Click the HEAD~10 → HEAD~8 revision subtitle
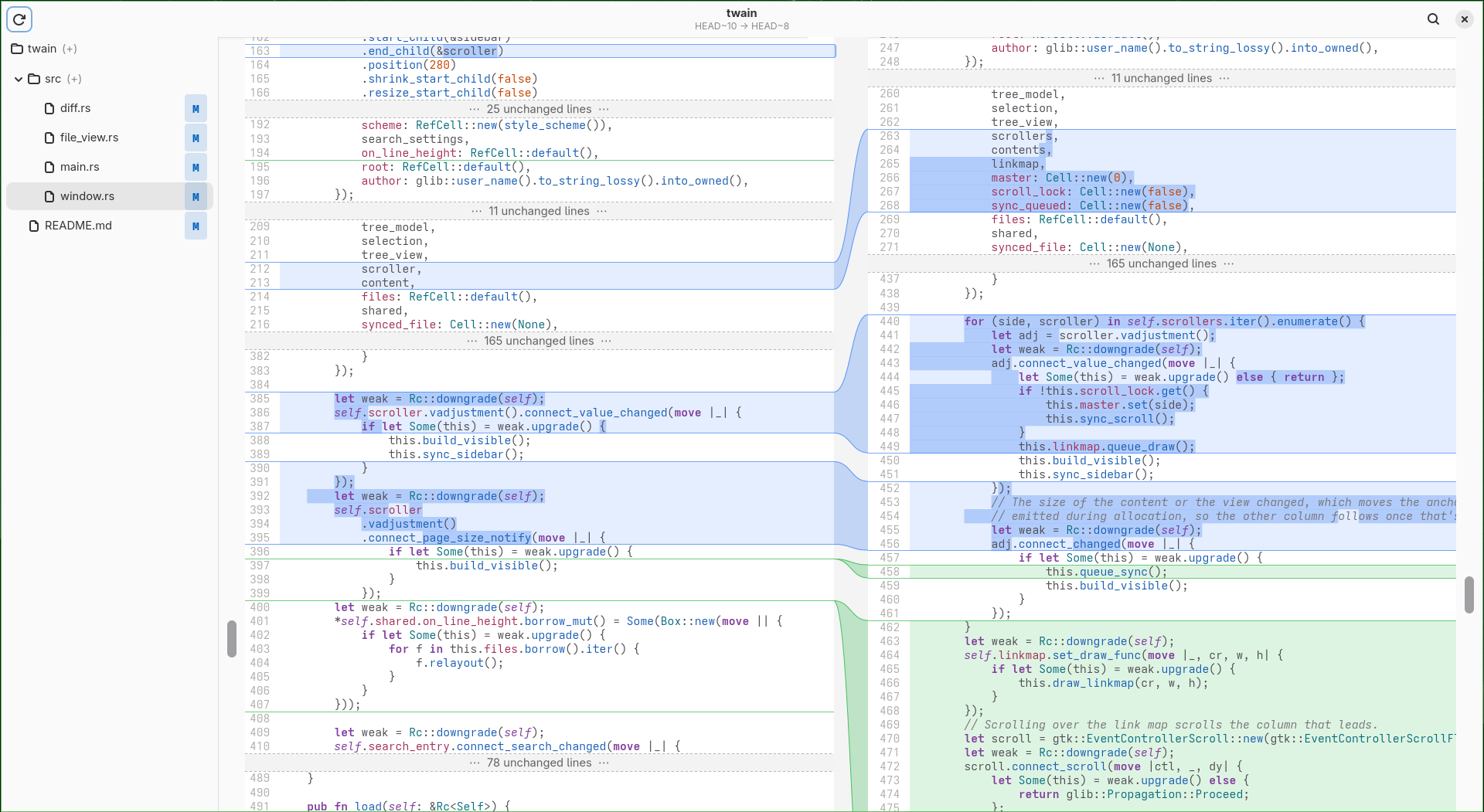 coord(742,26)
